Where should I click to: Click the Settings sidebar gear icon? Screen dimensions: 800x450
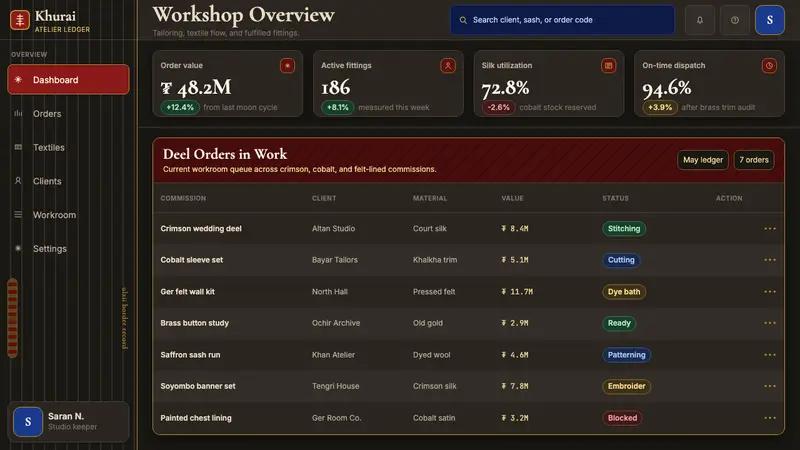click(x=18, y=248)
